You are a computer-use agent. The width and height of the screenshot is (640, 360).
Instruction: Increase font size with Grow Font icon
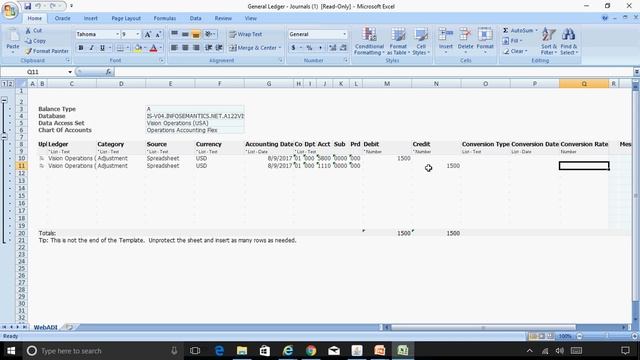pos(147,34)
